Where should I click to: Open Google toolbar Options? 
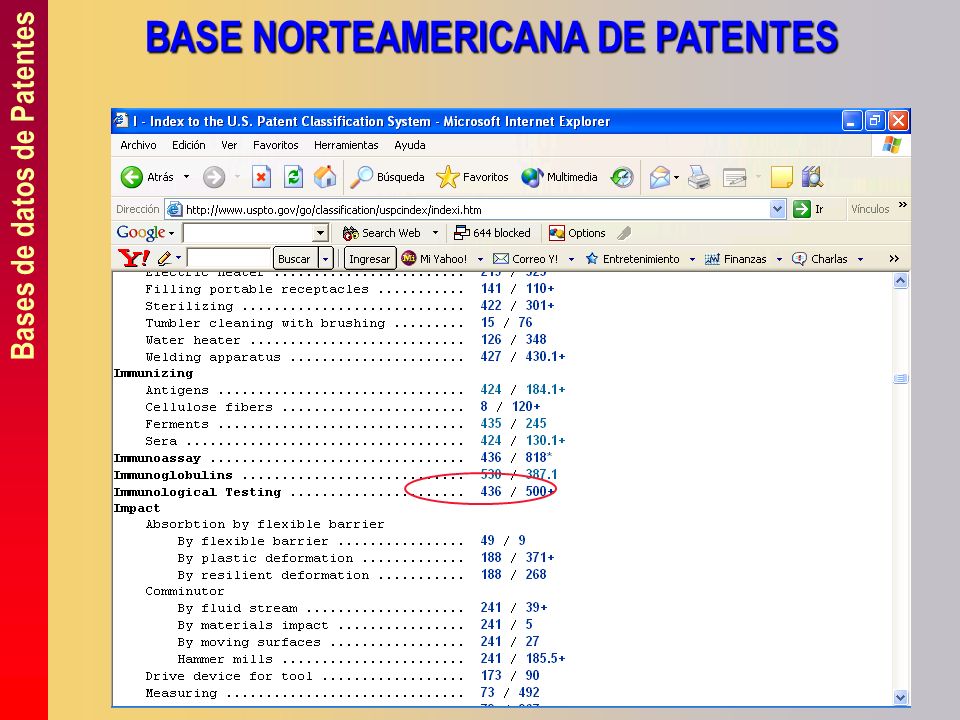(x=577, y=233)
